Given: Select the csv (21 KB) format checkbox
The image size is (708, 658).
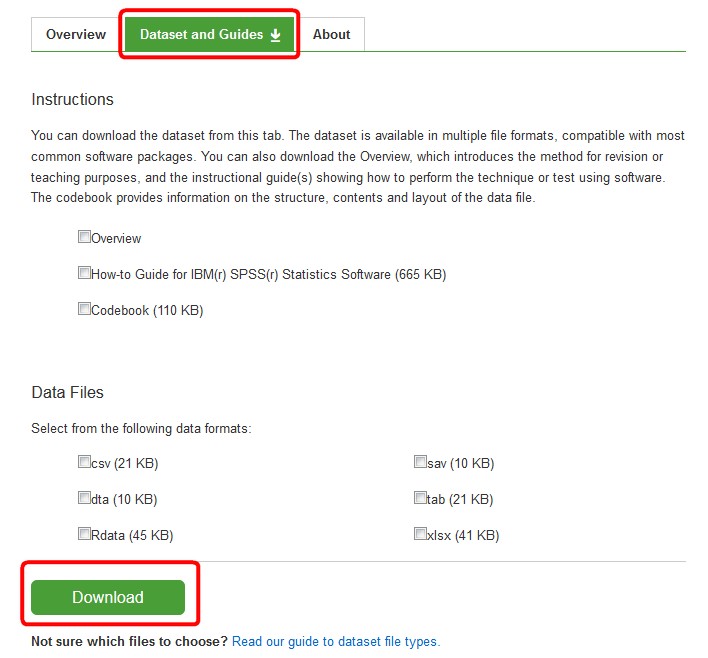Looking at the screenshot, I should pyautogui.click(x=84, y=462).
